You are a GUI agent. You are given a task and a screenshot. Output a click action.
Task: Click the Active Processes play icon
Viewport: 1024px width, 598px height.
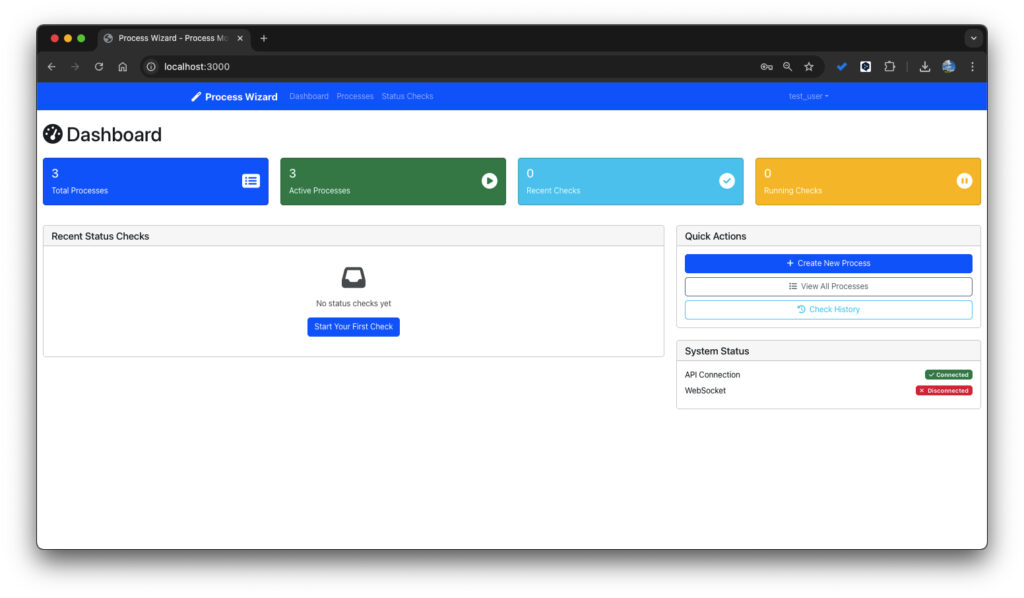click(x=489, y=181)
